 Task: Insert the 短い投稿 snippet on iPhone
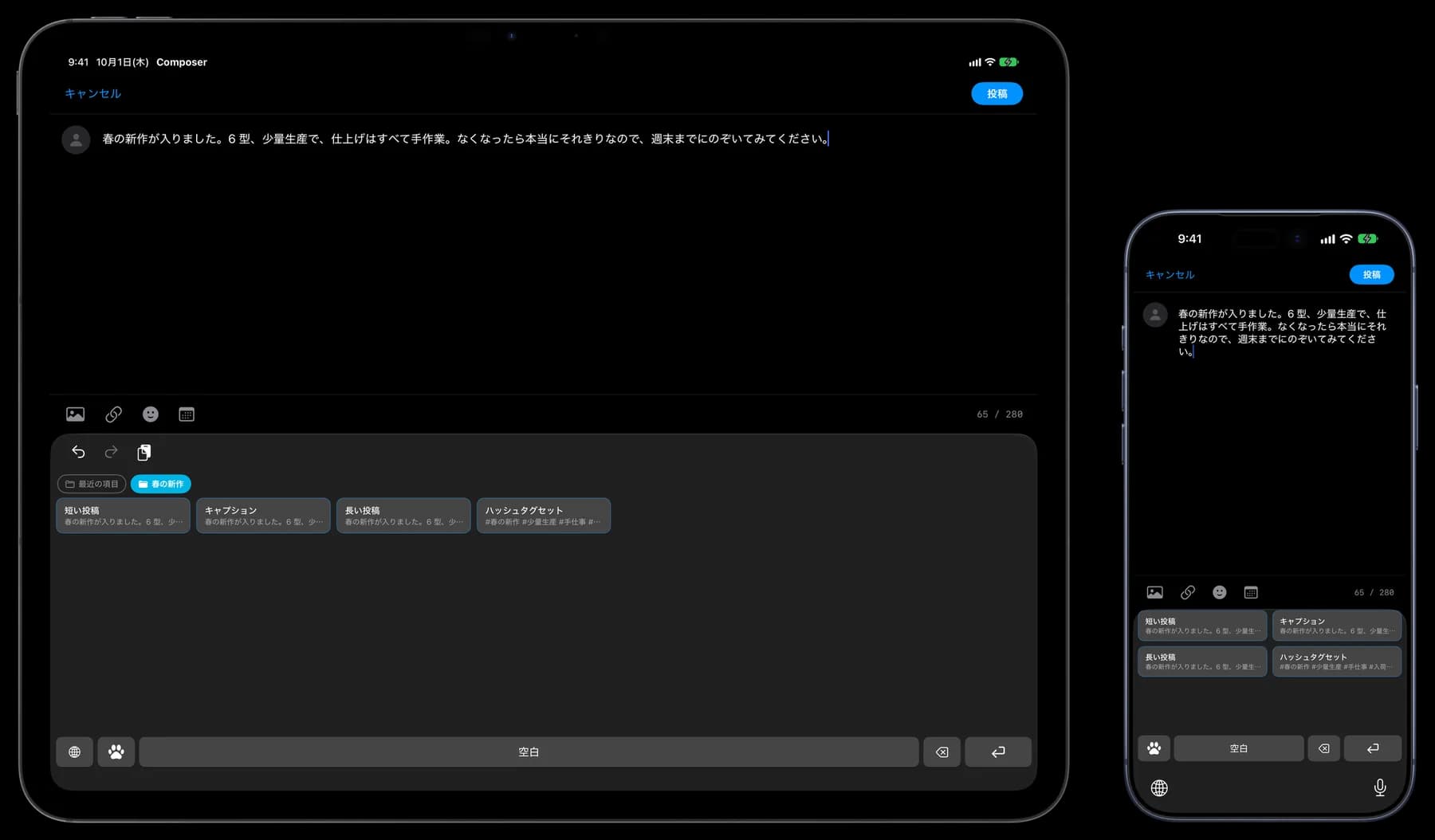[1202, 626]
